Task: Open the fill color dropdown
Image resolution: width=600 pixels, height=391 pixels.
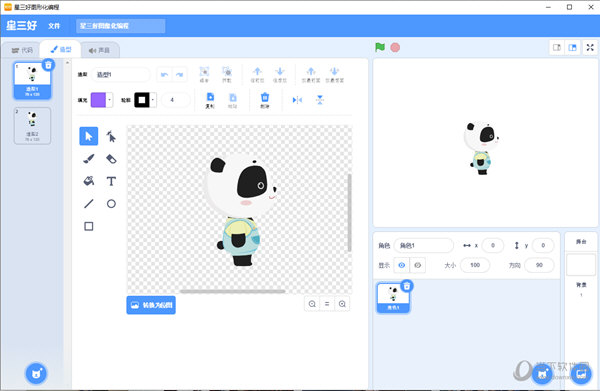Action: [x=109, y=100]
